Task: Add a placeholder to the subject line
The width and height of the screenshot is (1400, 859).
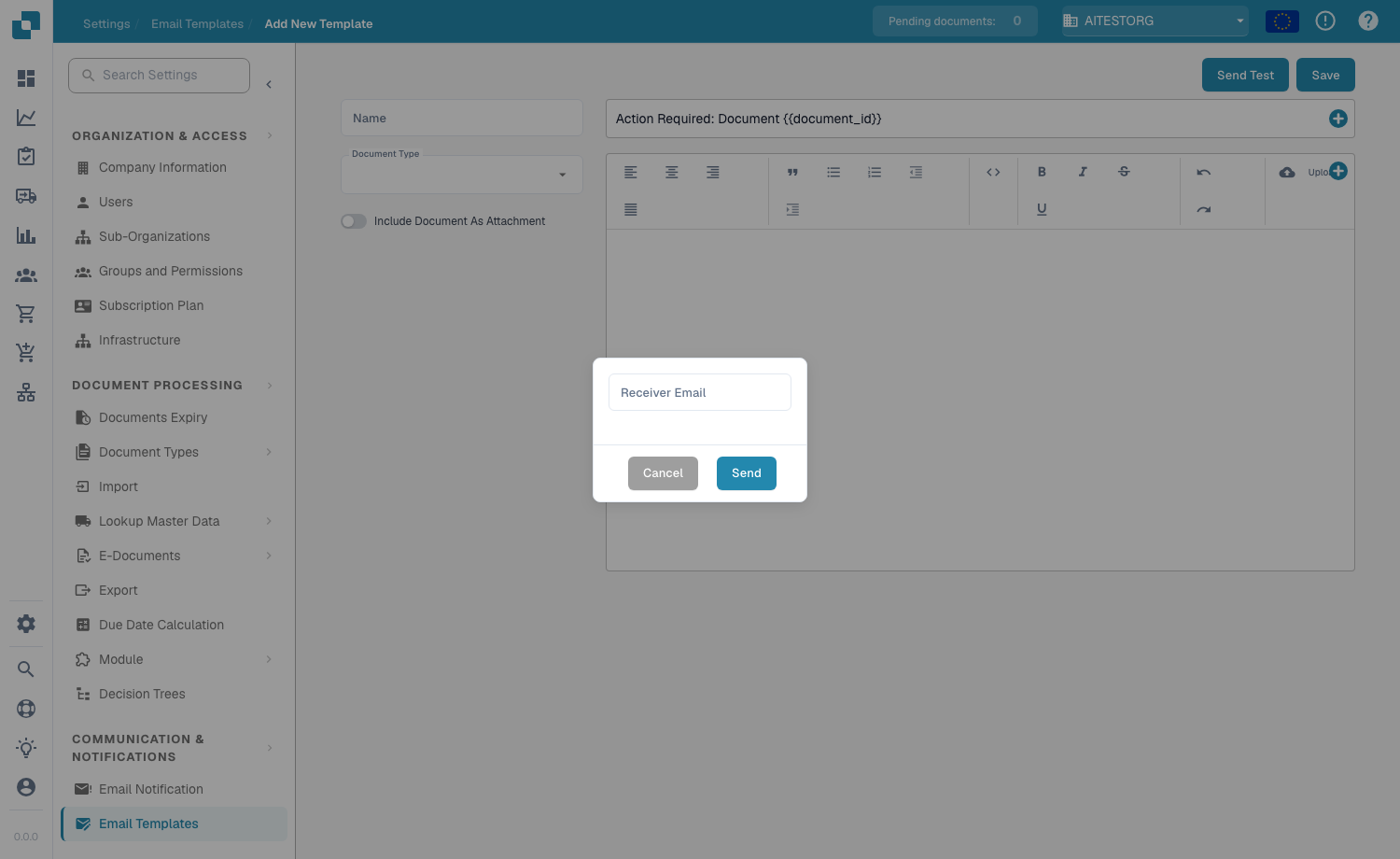Action: click(x=1338, y=119)
